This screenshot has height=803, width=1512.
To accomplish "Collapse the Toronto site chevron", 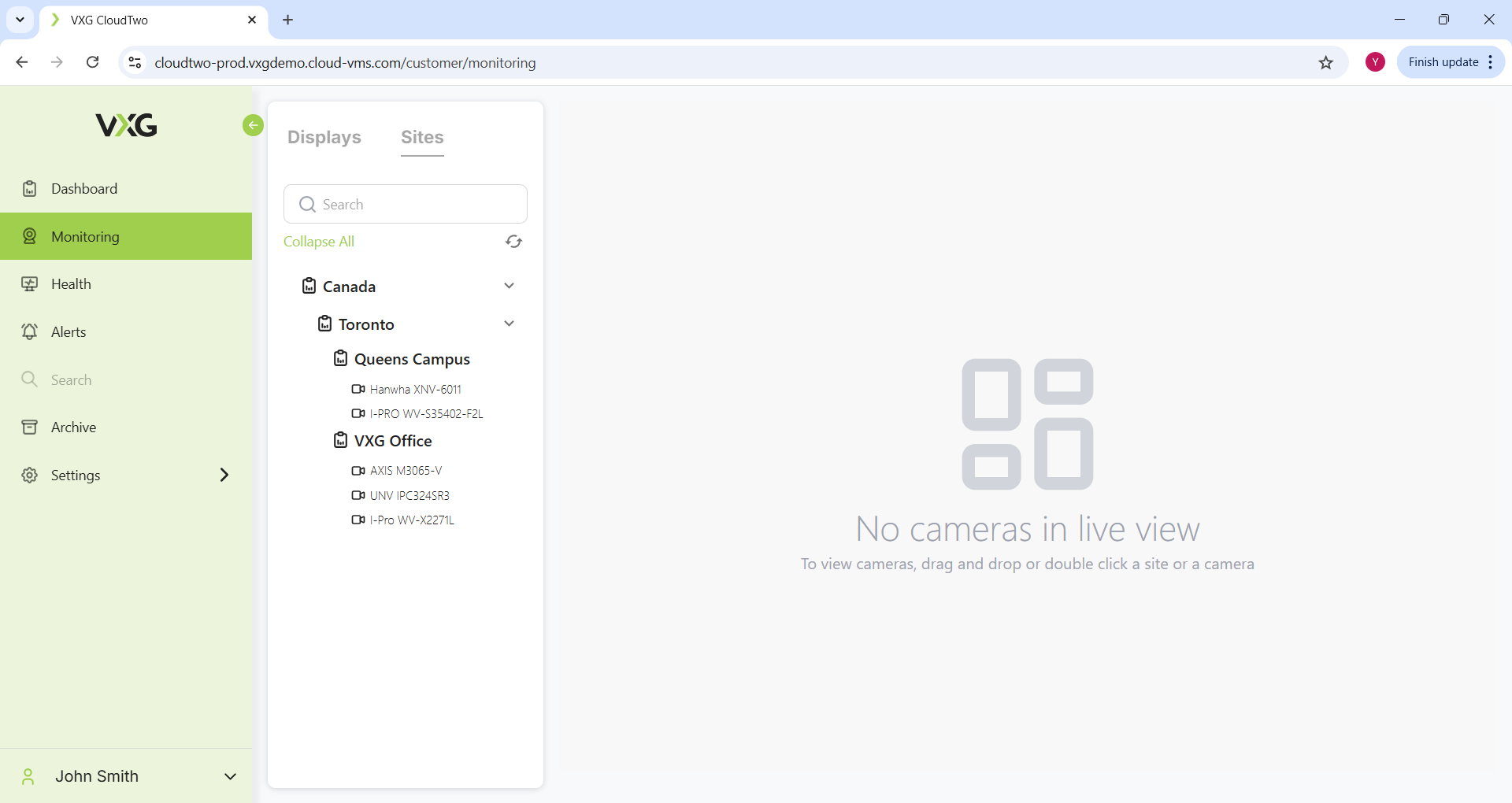I will [x=509, y=324].
